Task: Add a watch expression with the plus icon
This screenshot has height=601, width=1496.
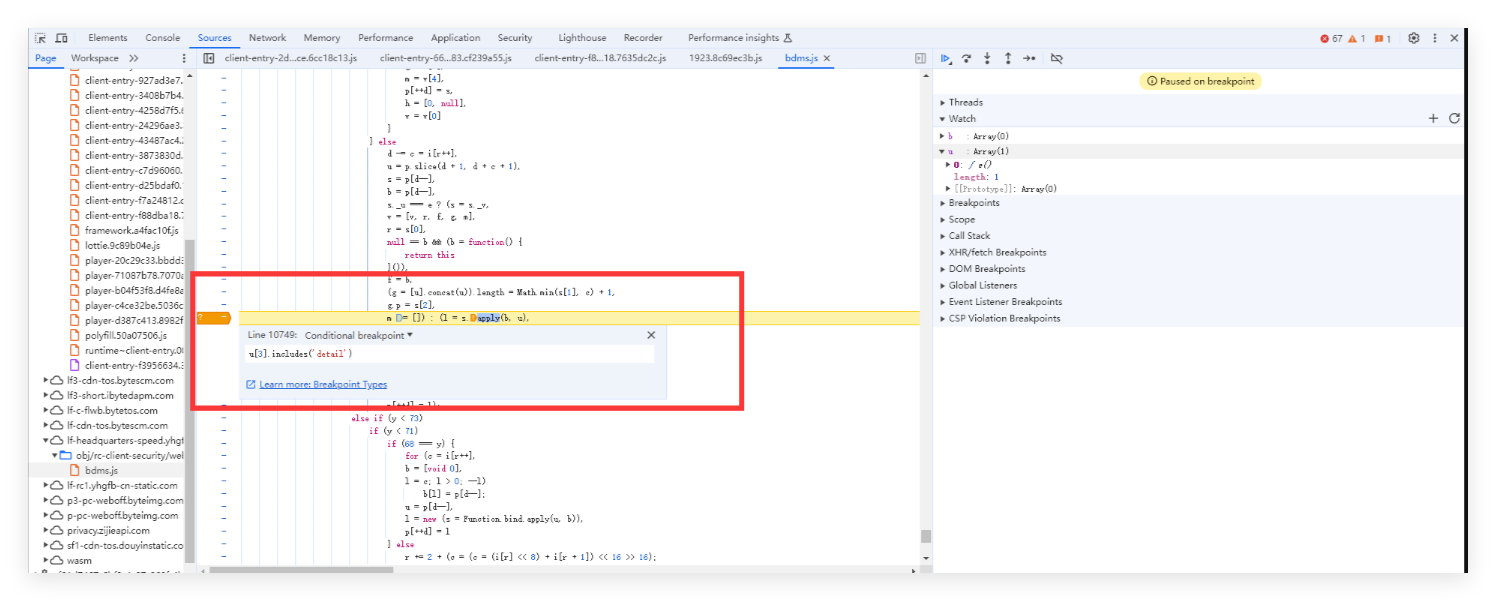Action: (x=1433, y=118)
